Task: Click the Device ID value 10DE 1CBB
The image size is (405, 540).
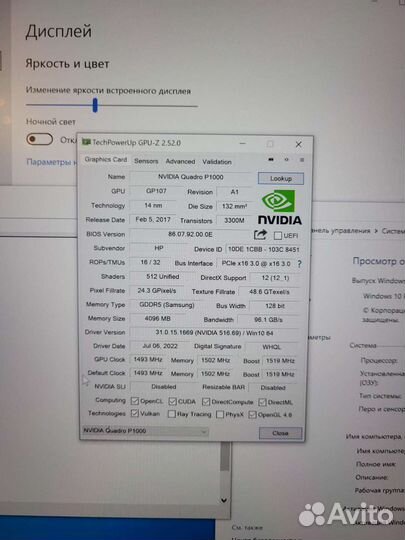Action: pos(263,249)
